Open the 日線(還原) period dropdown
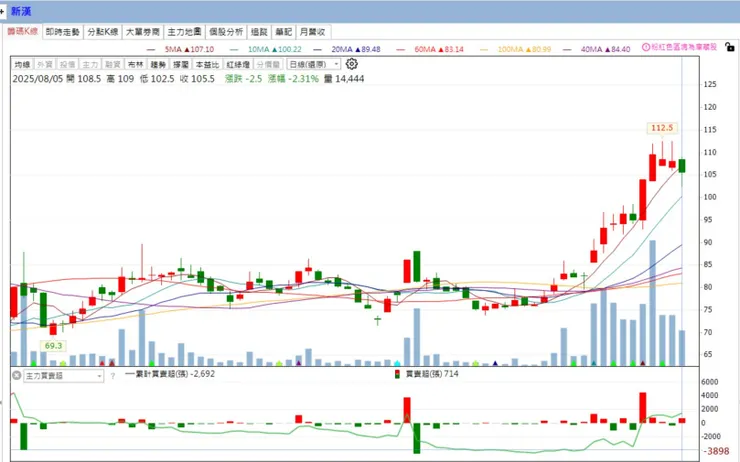The height and width of the screenshot is (462, 740). [x=313, y=64]
